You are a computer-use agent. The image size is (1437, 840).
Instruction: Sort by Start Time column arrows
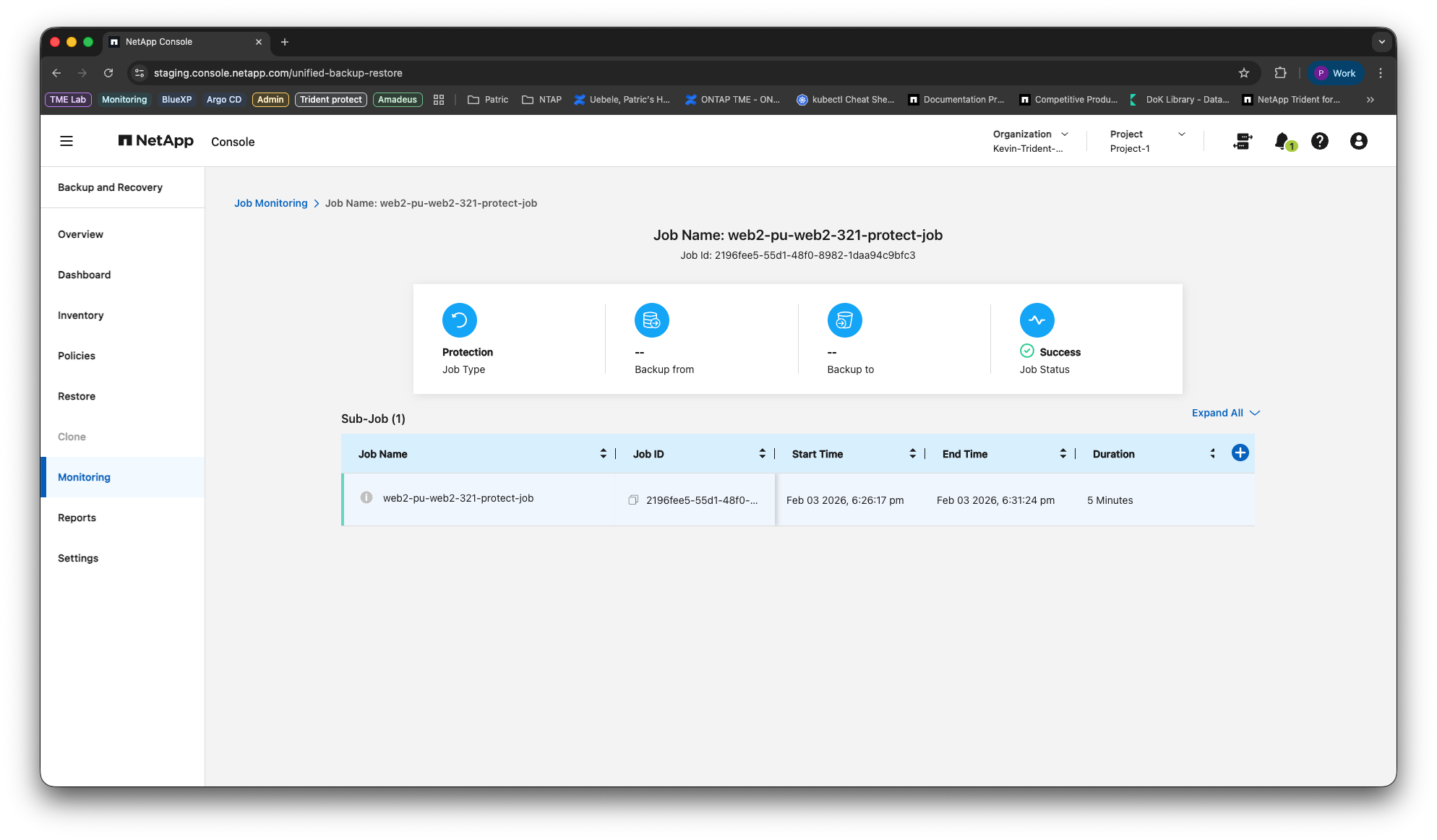point(913,453)
